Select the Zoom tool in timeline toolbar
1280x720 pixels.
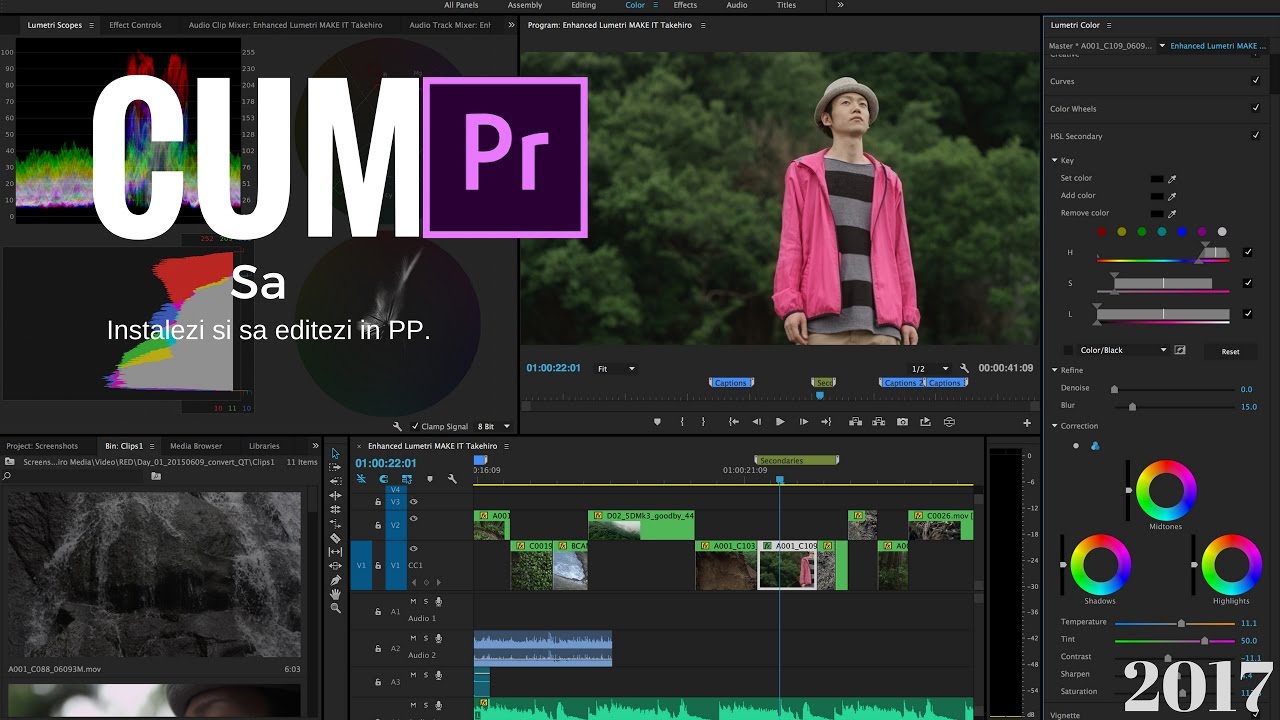coord(335,608)
